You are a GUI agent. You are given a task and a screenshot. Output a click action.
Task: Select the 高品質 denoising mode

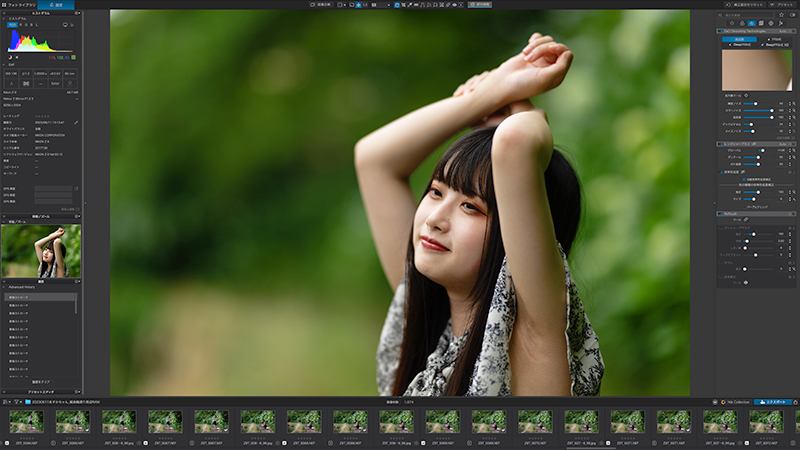coord(739,39)
